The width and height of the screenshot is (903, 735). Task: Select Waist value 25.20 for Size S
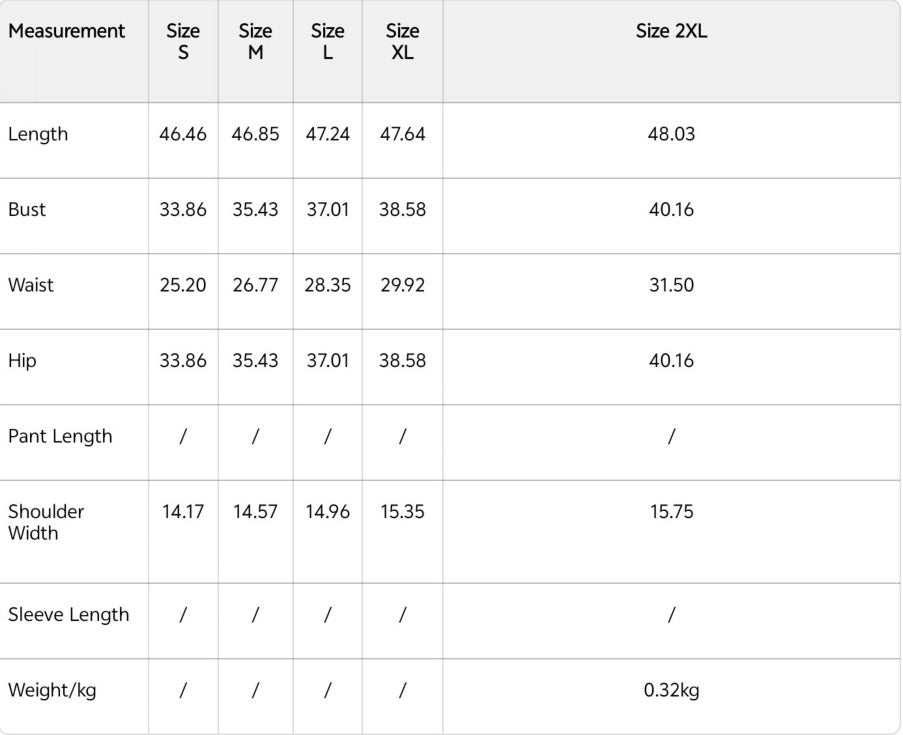tap(183, 285)
